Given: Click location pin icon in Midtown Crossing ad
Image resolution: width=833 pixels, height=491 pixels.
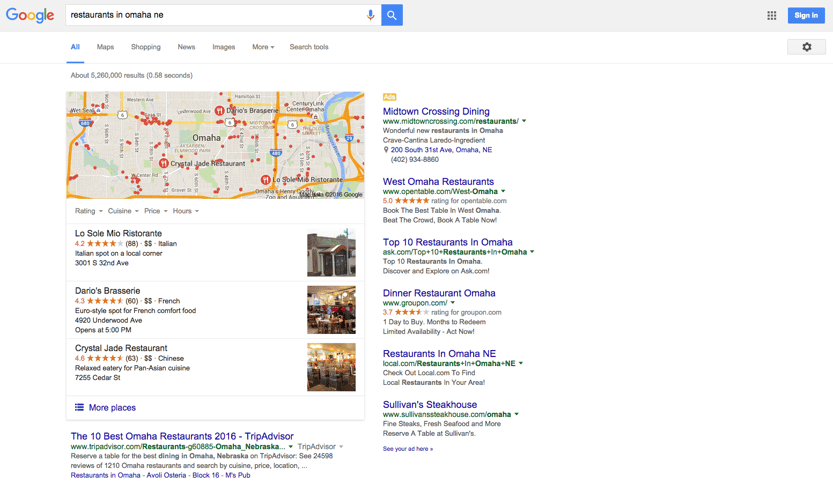Looking at the screenshot, I should 386,150.
